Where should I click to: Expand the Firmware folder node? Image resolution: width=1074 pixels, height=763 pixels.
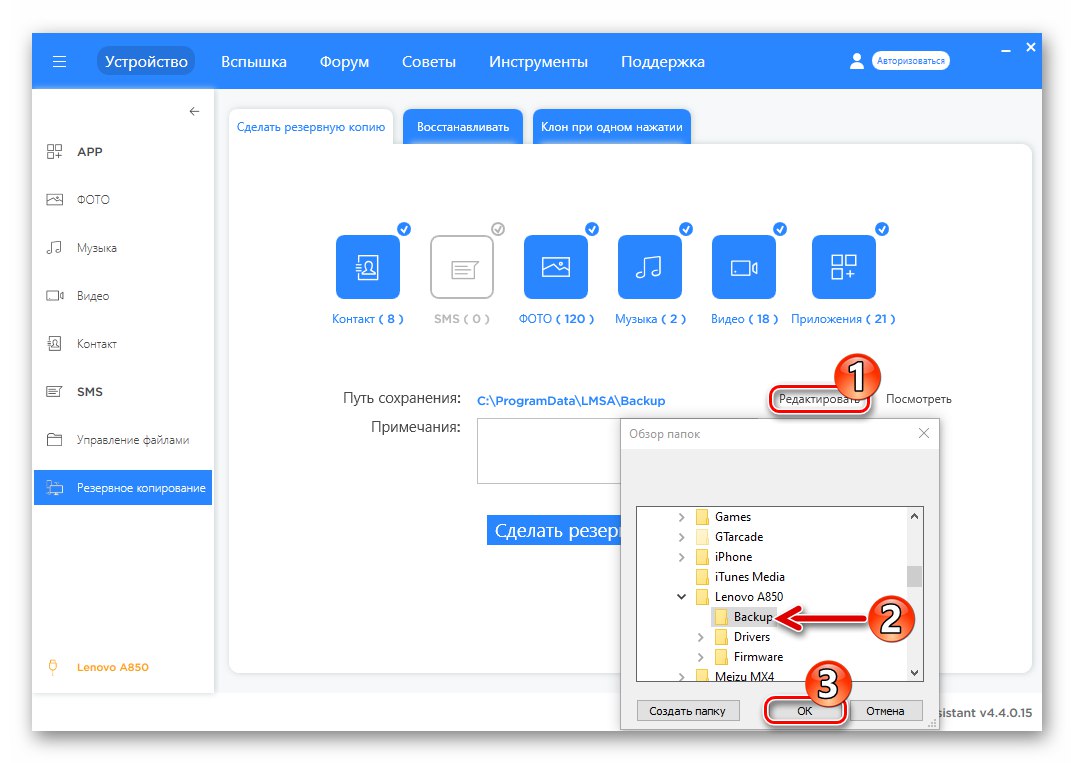(700, 657)
